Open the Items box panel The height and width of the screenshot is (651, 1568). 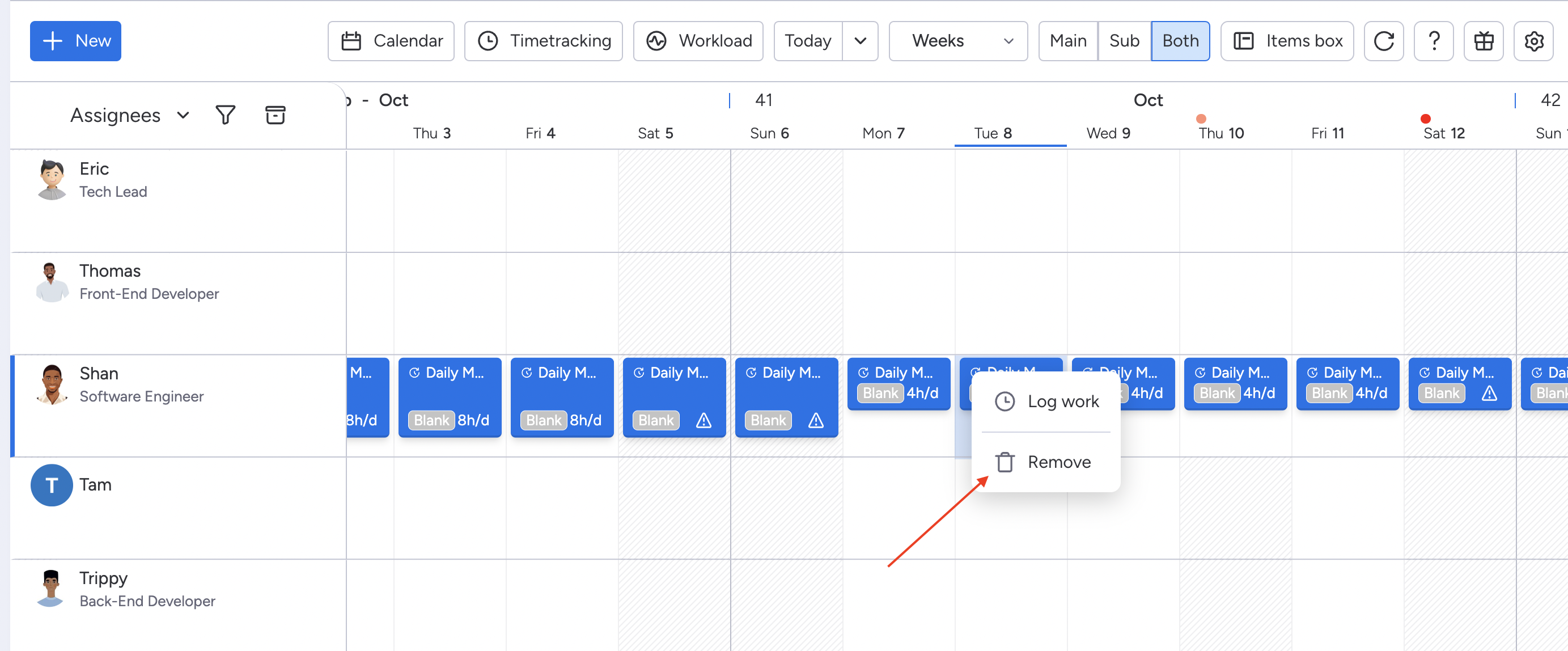[x=1287, y=40]
